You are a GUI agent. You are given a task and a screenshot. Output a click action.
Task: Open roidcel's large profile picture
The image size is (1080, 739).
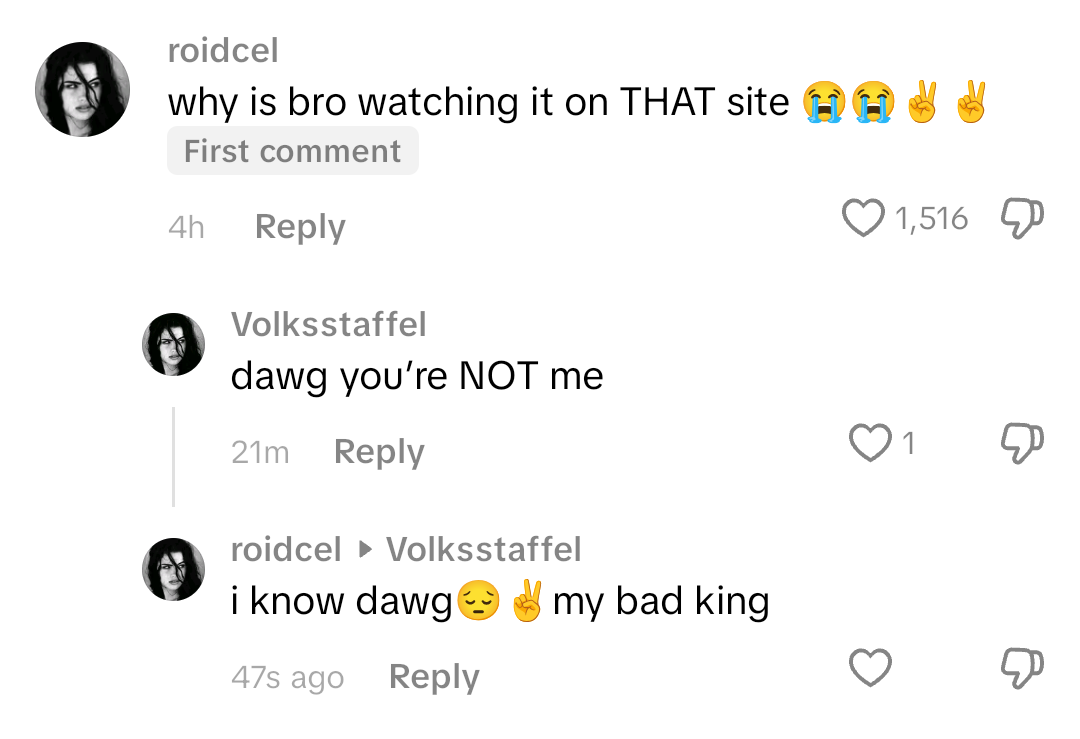(x=82, y=89)
